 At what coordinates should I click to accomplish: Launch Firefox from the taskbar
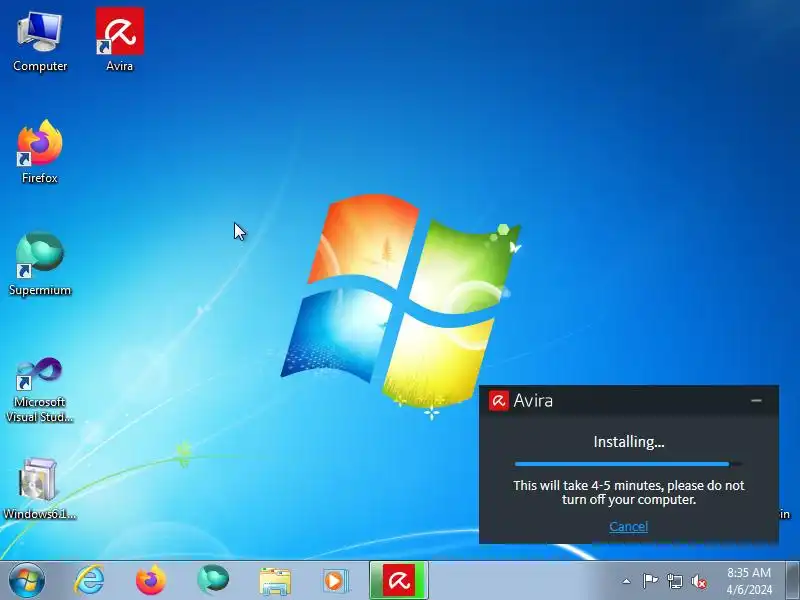pos(151,581)
